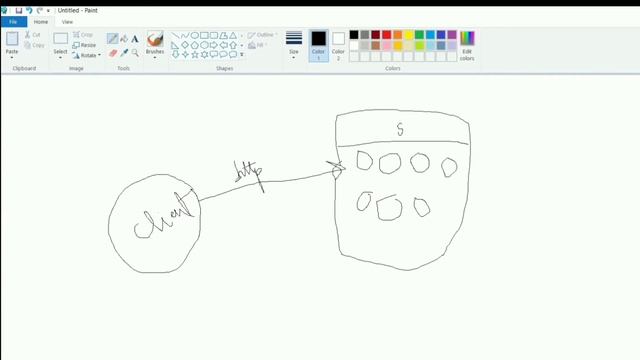Click the Cut button
This screenshot has height=360, width=640.
click(x=33, y=35)
